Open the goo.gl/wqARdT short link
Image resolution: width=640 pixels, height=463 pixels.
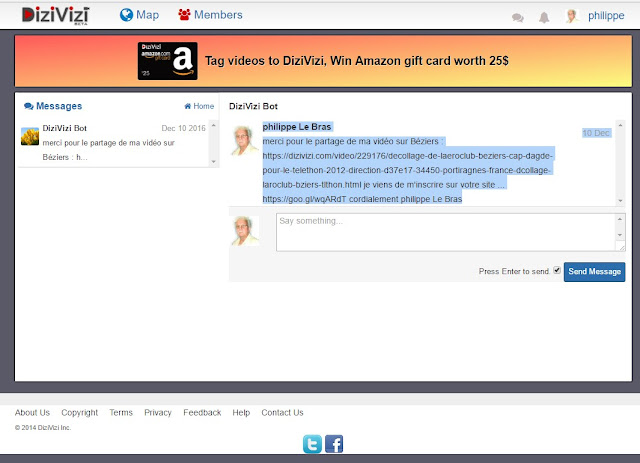[x=304, y=199]
